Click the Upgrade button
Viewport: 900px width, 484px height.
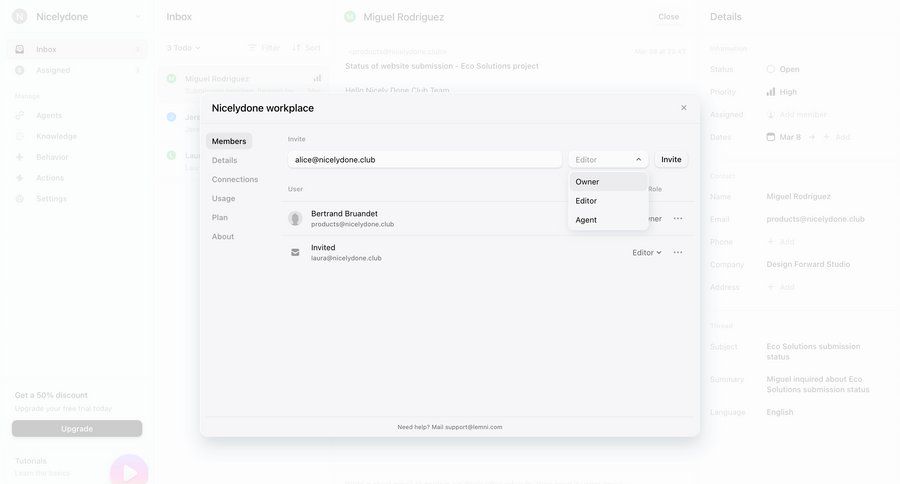click(x=77, y=428)
